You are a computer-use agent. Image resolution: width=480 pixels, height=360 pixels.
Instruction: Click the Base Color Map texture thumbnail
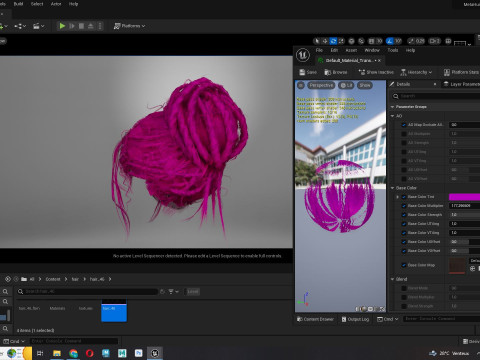click(x=457, y=265)
